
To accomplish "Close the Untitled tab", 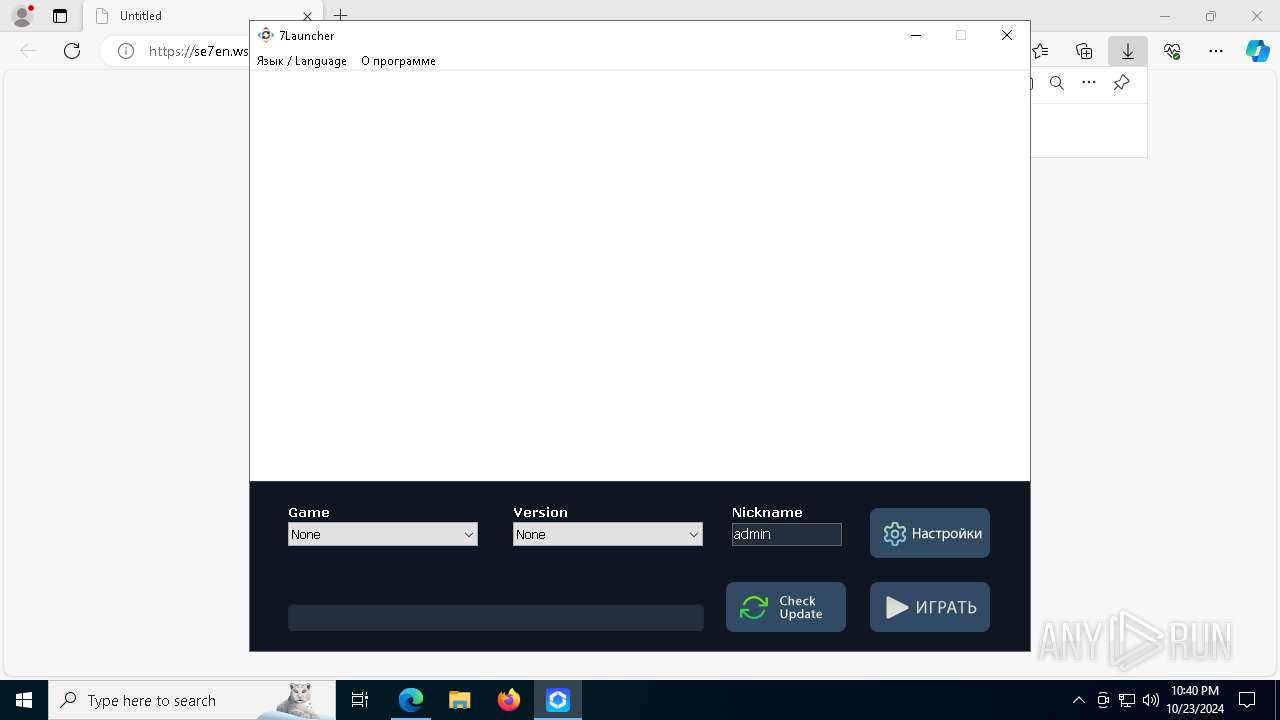I will coord(307,16).
